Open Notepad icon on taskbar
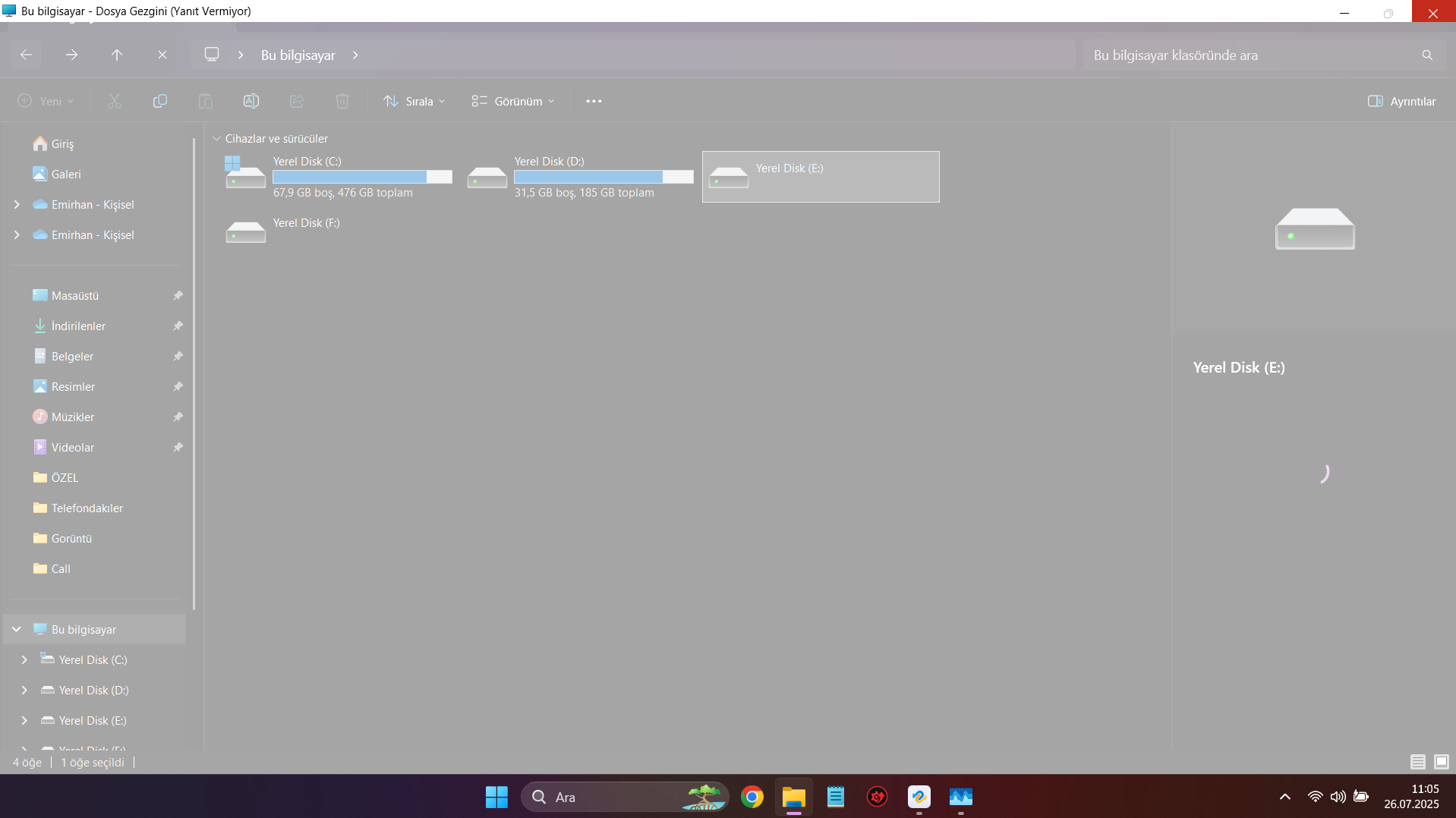This screenshot has height=818, width=1456. [x=836, y=797]
